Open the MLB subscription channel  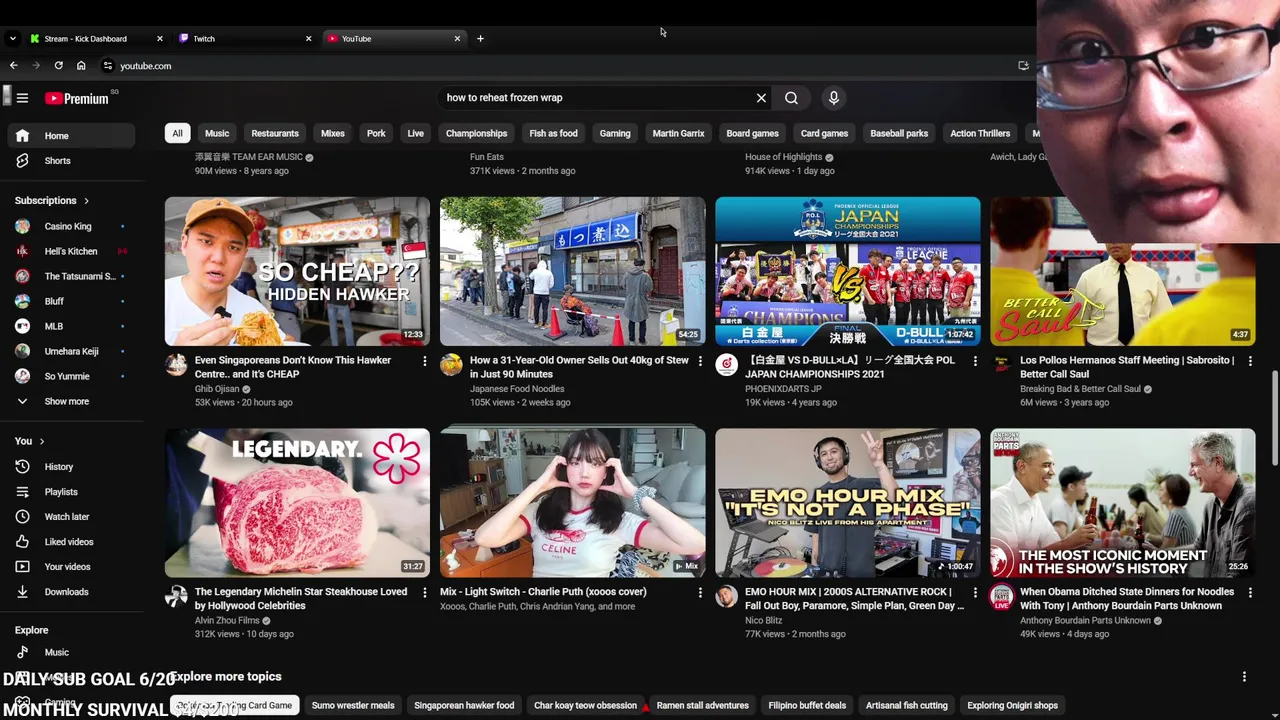72,327
